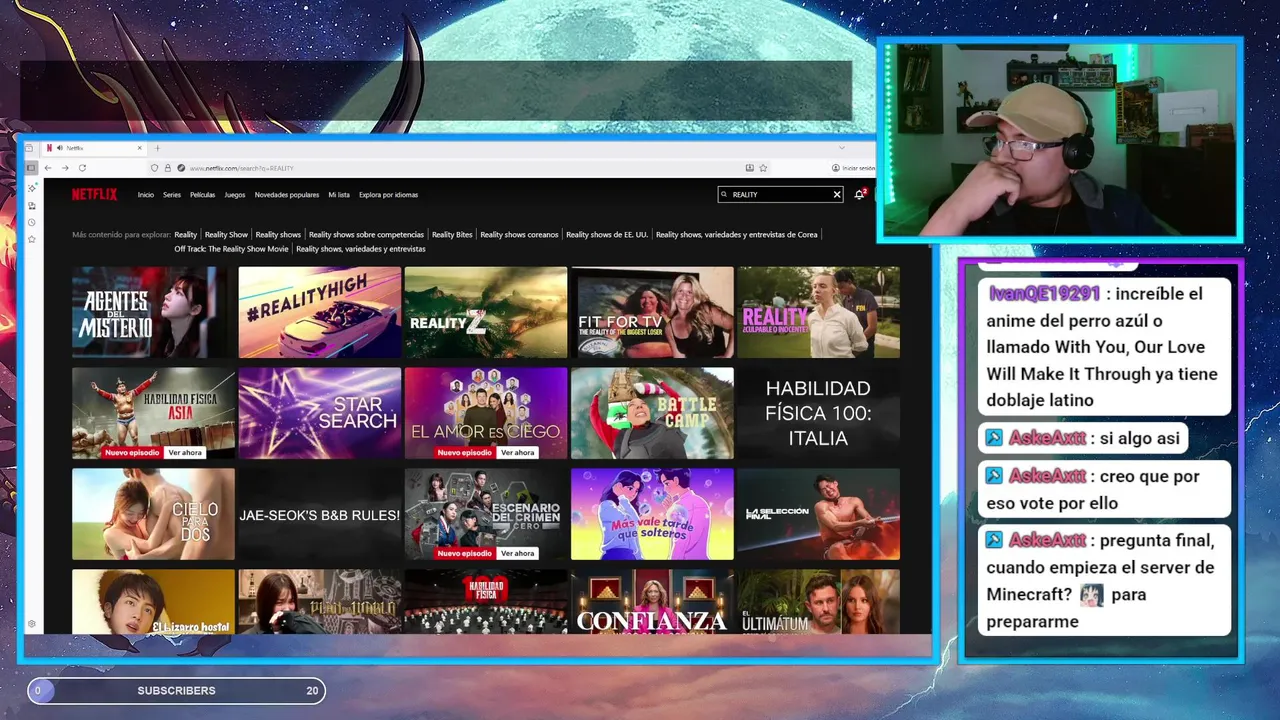Click the permissions icon next to padlock
Image resolution: width=1280 pixels, height=720 pixels.
[x=181, y=168]
